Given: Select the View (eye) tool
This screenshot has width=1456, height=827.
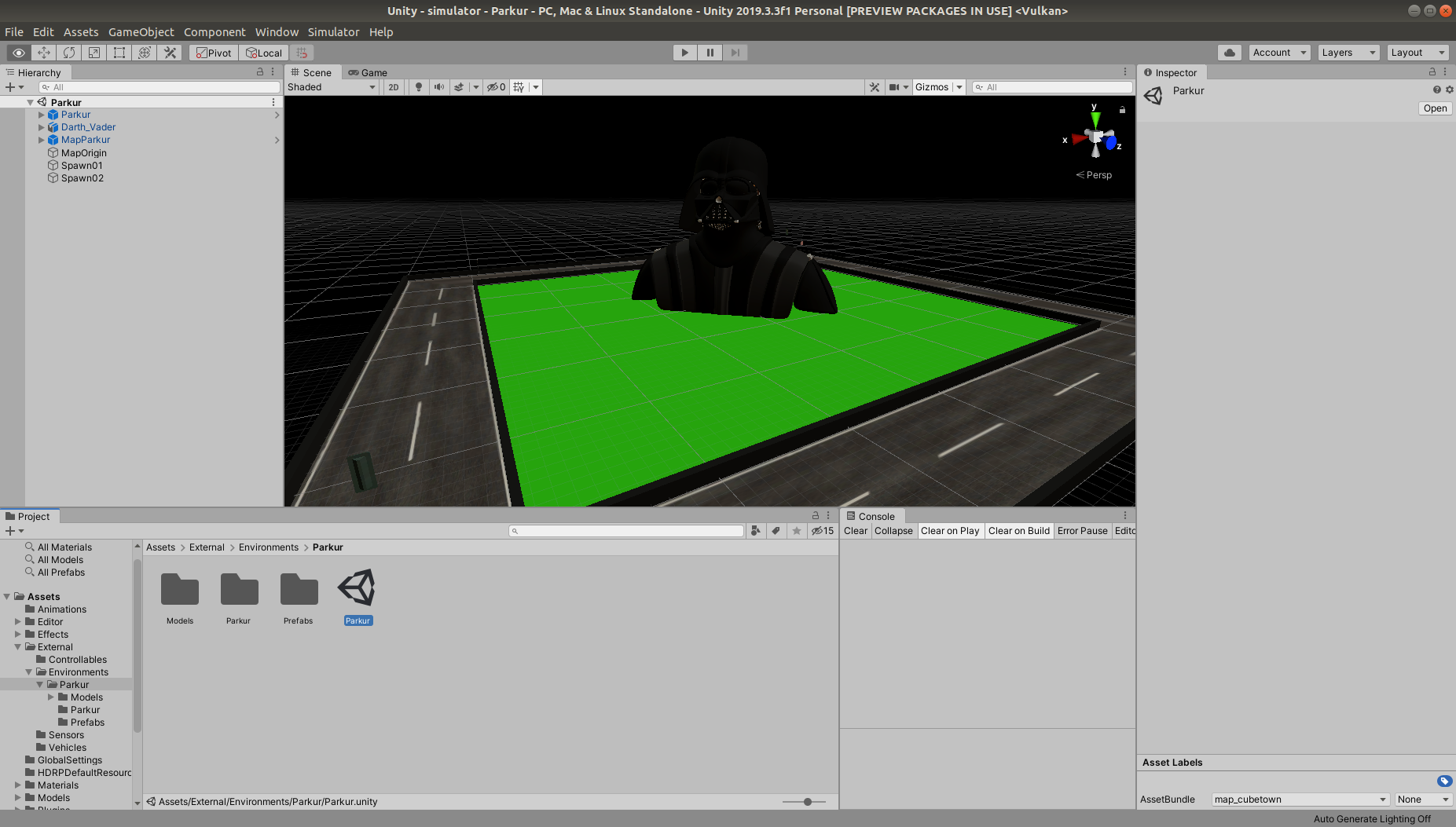Looking at the screenshot, I should coord(19,53).
